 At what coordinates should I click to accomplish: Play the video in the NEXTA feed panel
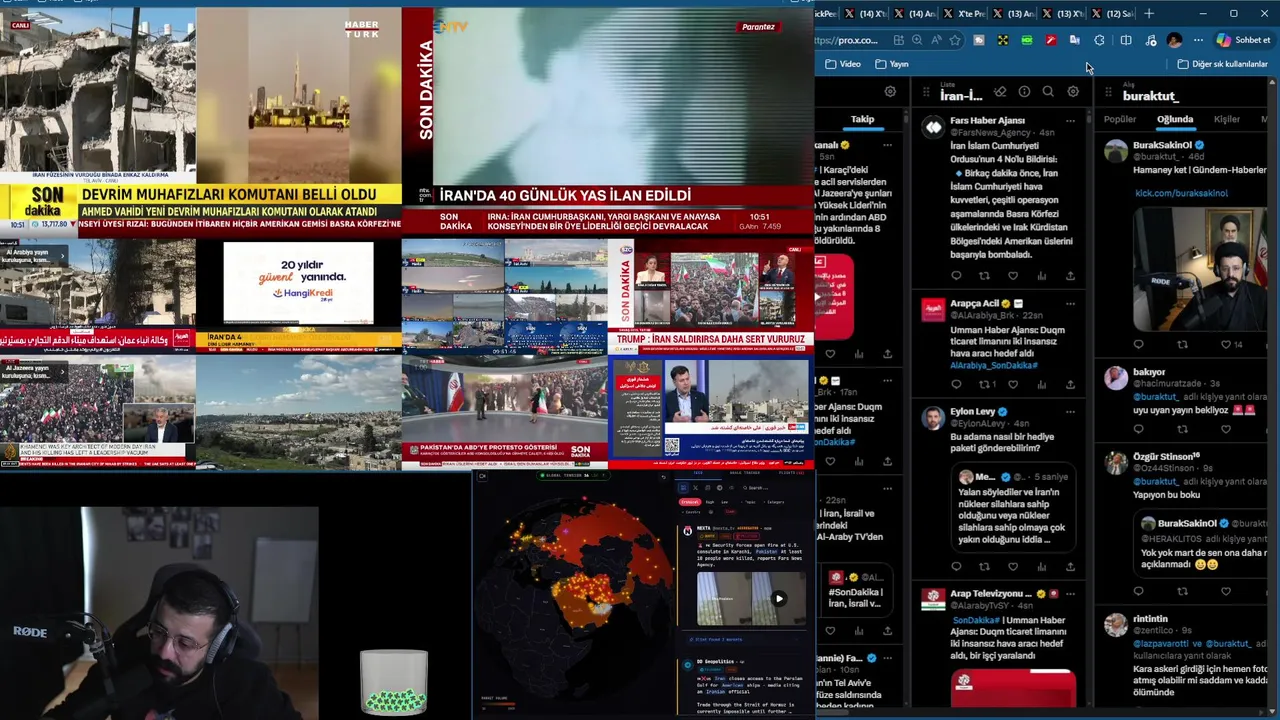(x=778, y=599)
